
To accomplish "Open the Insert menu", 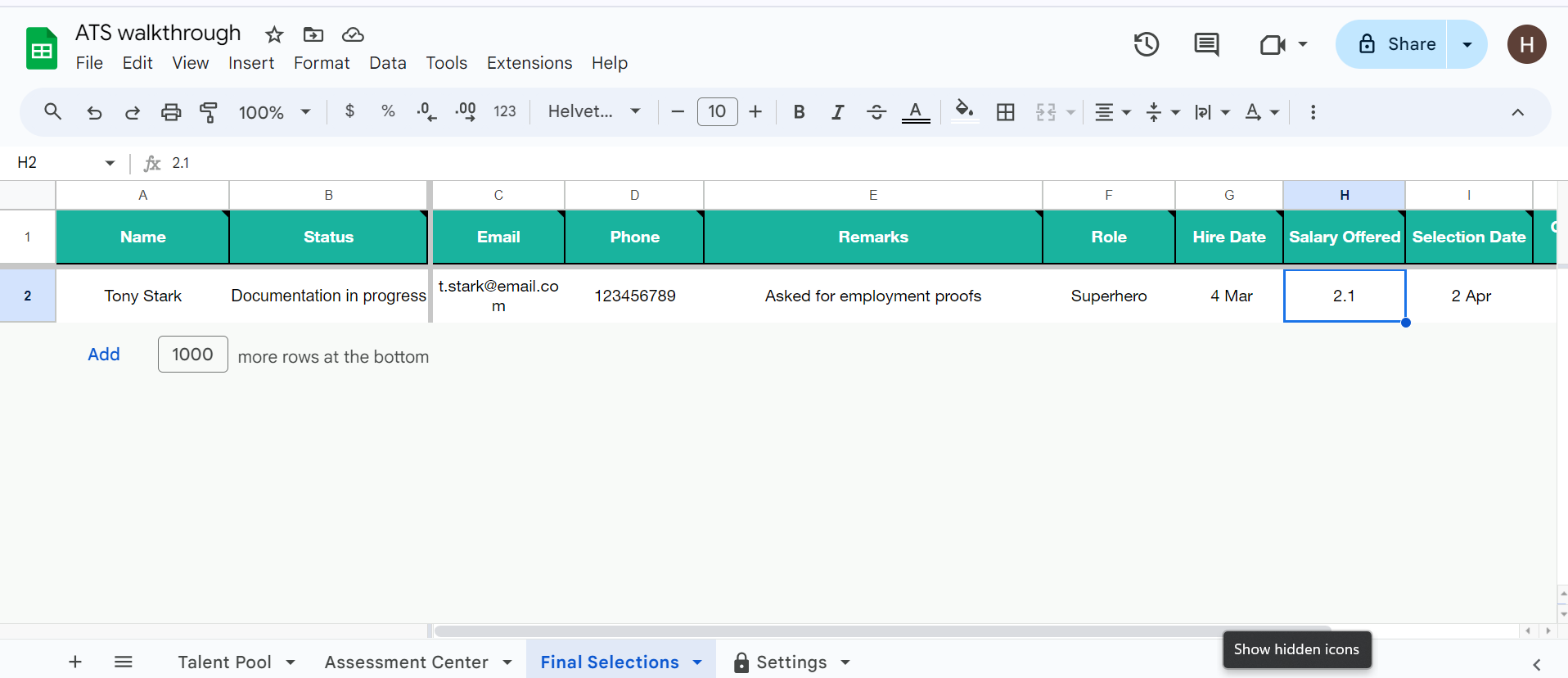I will tap(251, 63).
